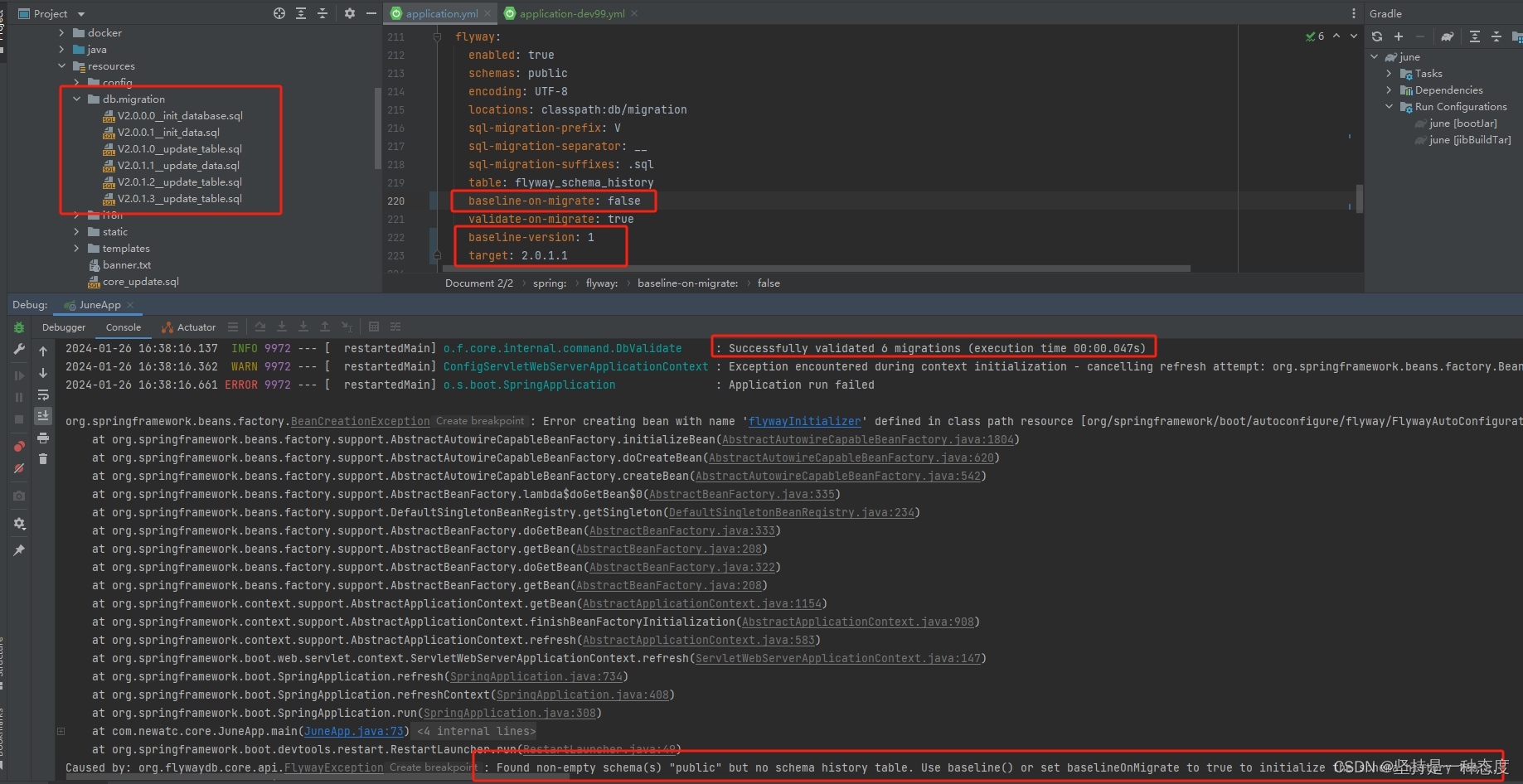Expand all in Gradle panel
Image resolution: width=1523 pixels, height=784 pixels.
click(x=1475, y=36)
